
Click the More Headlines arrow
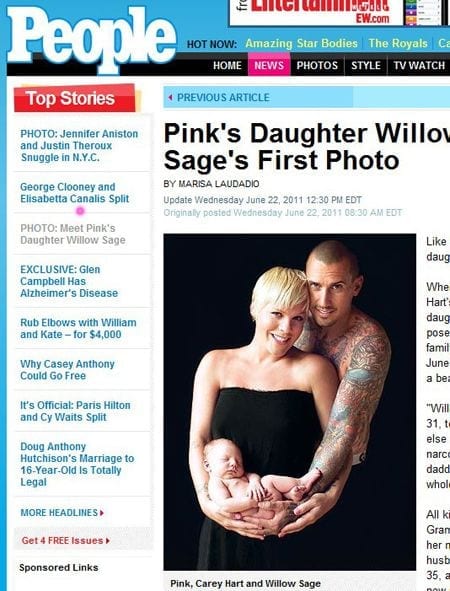[102, 513]
